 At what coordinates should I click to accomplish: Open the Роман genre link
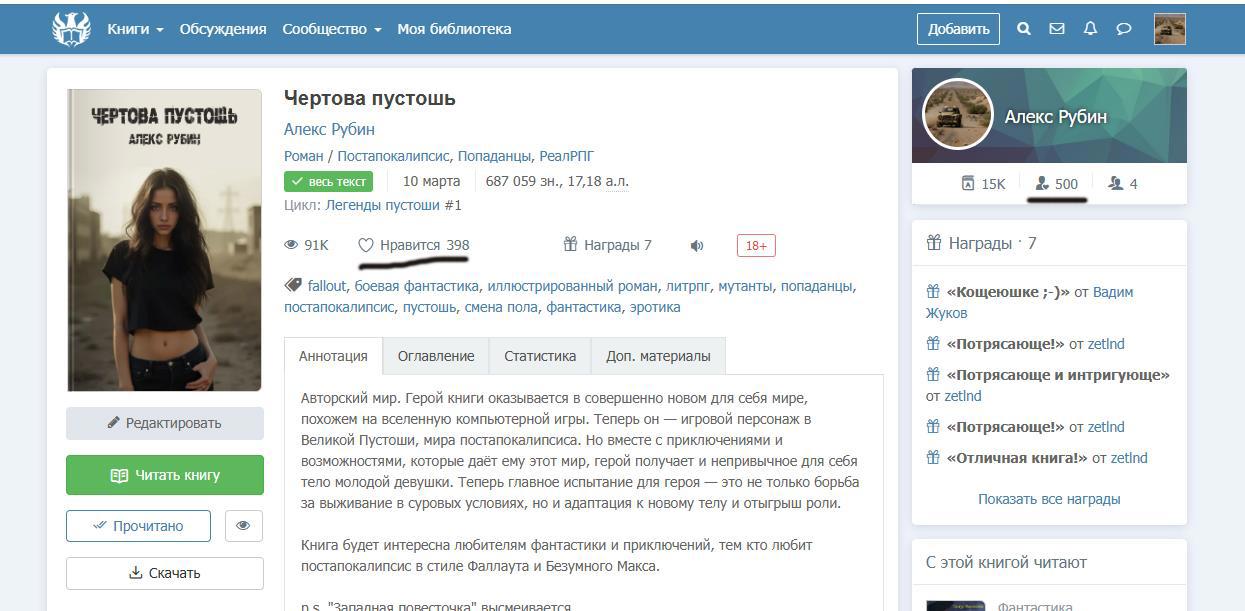(x=304, y=155)
